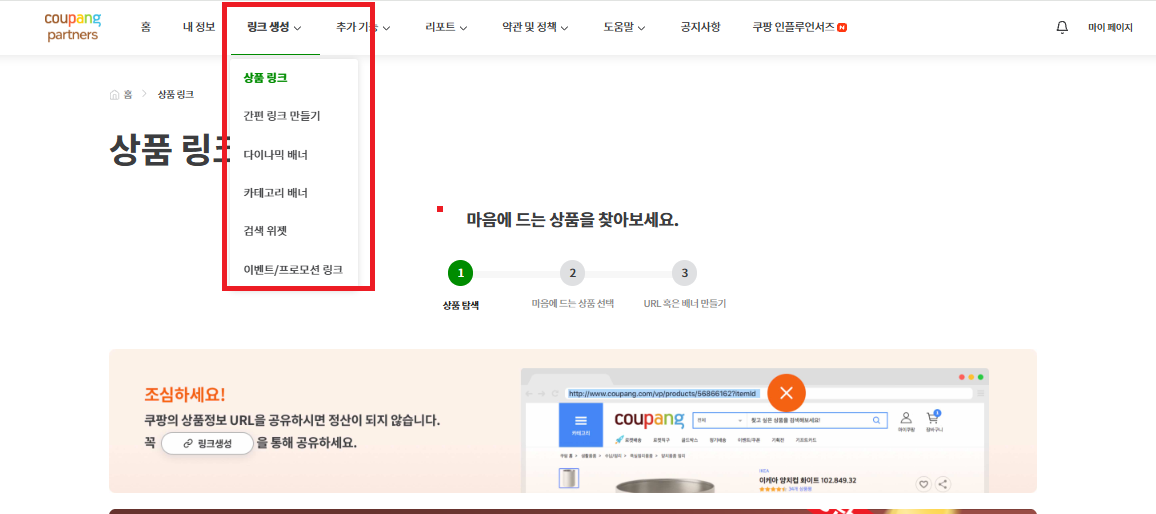Open 공지사항 in top navigation

tap(700, 27)
